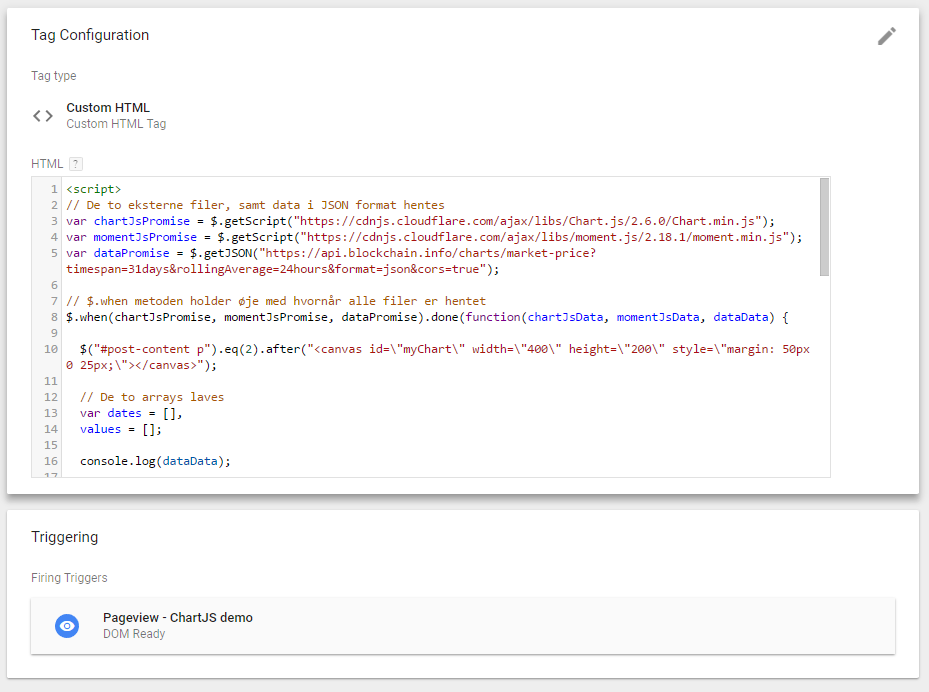Viewport: 929px width, 692px height.
Task: Click the dataPromise getJSON line
Action: (x=330, y=253)
